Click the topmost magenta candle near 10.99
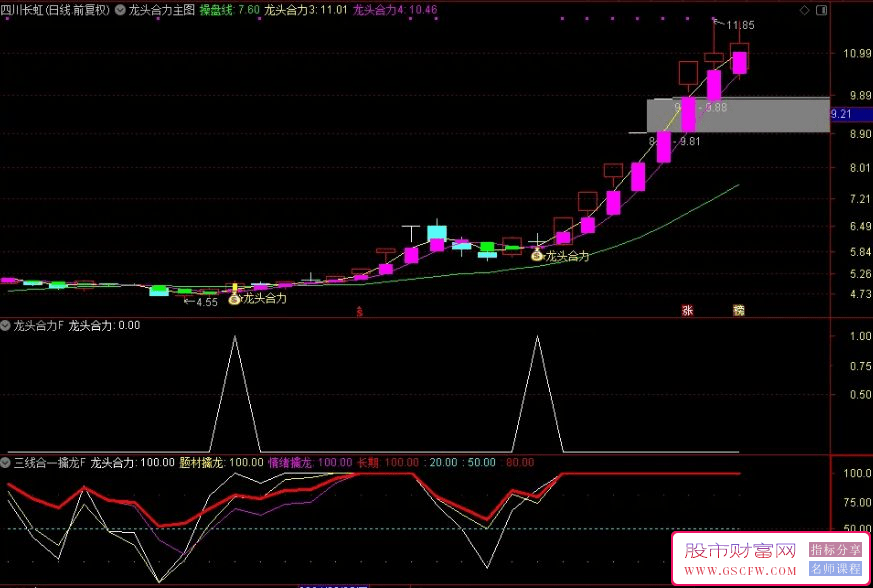 pyautogui.click(x=739, y=63)
